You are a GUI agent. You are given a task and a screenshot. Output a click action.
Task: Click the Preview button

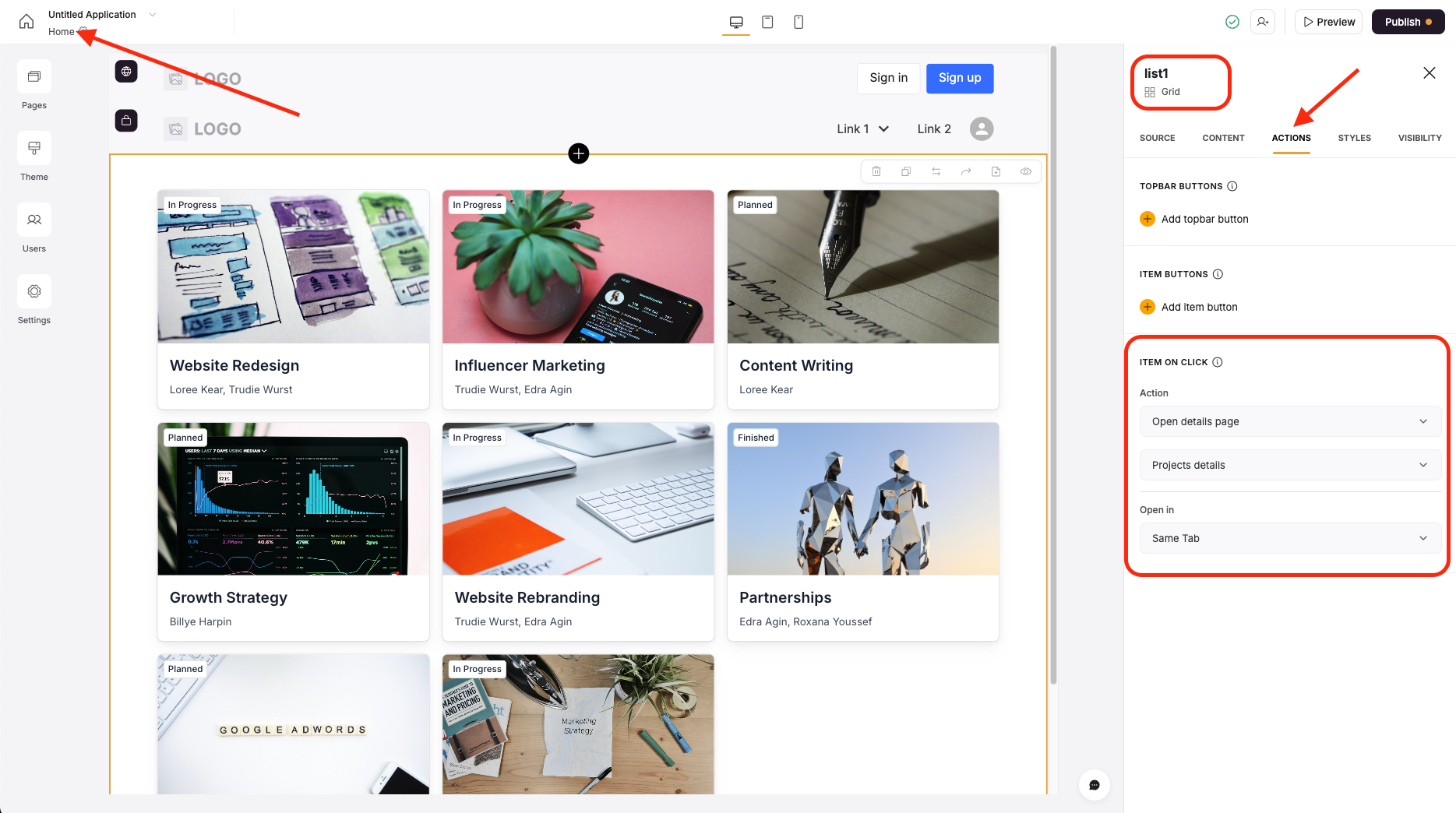(1328, 22)
